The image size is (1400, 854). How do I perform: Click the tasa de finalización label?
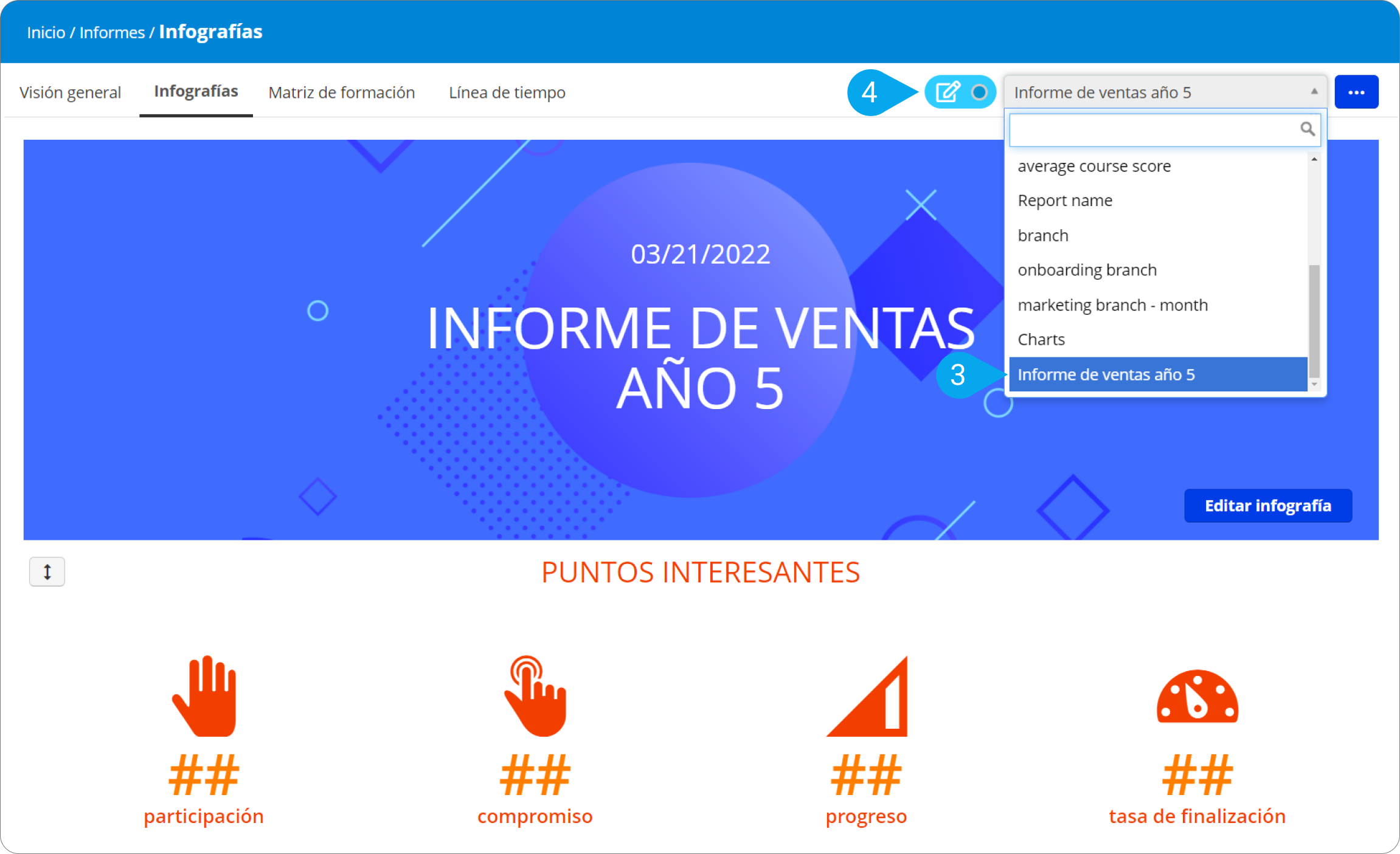(1197, 816)
